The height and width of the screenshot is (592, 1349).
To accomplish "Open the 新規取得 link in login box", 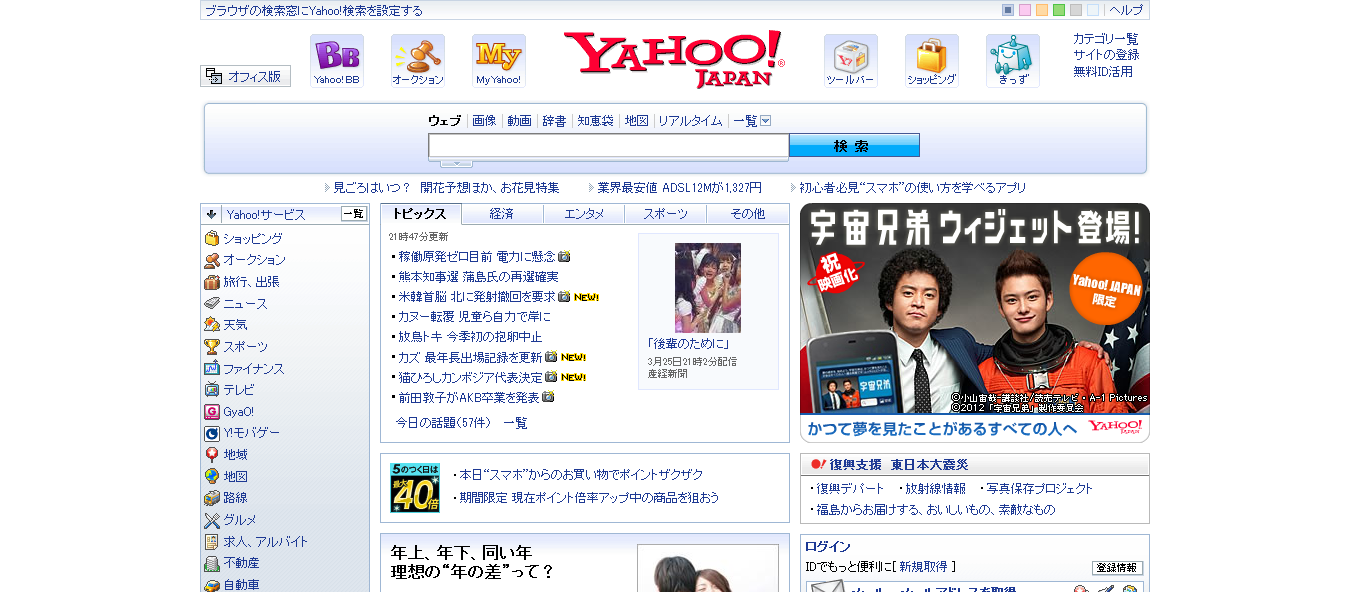I will tap(923, 567).
